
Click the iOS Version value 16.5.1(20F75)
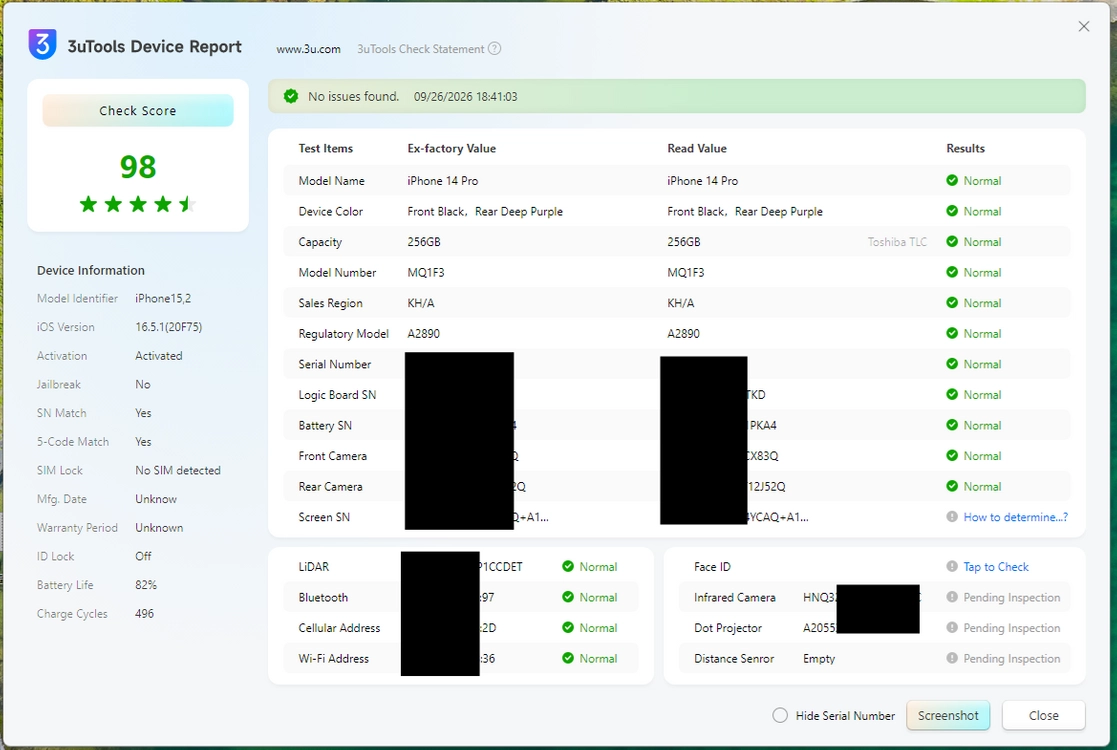point(169,327)
